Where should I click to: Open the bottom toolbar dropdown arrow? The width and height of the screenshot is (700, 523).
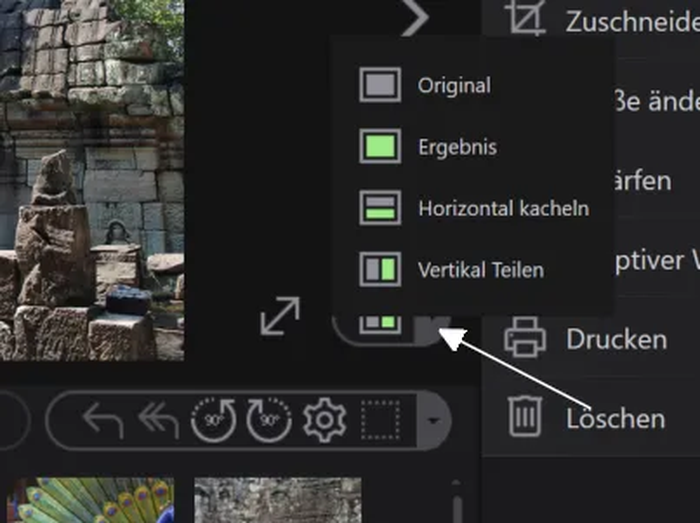433,420
